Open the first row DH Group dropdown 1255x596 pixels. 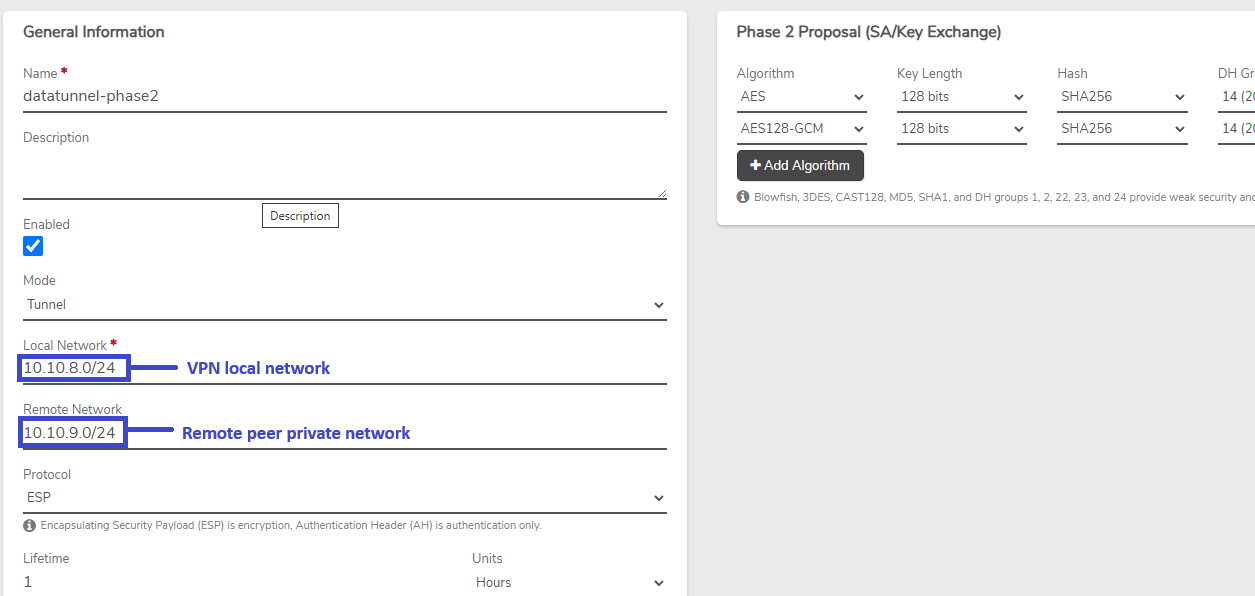pyautogui.click(x=1236, y=97)
